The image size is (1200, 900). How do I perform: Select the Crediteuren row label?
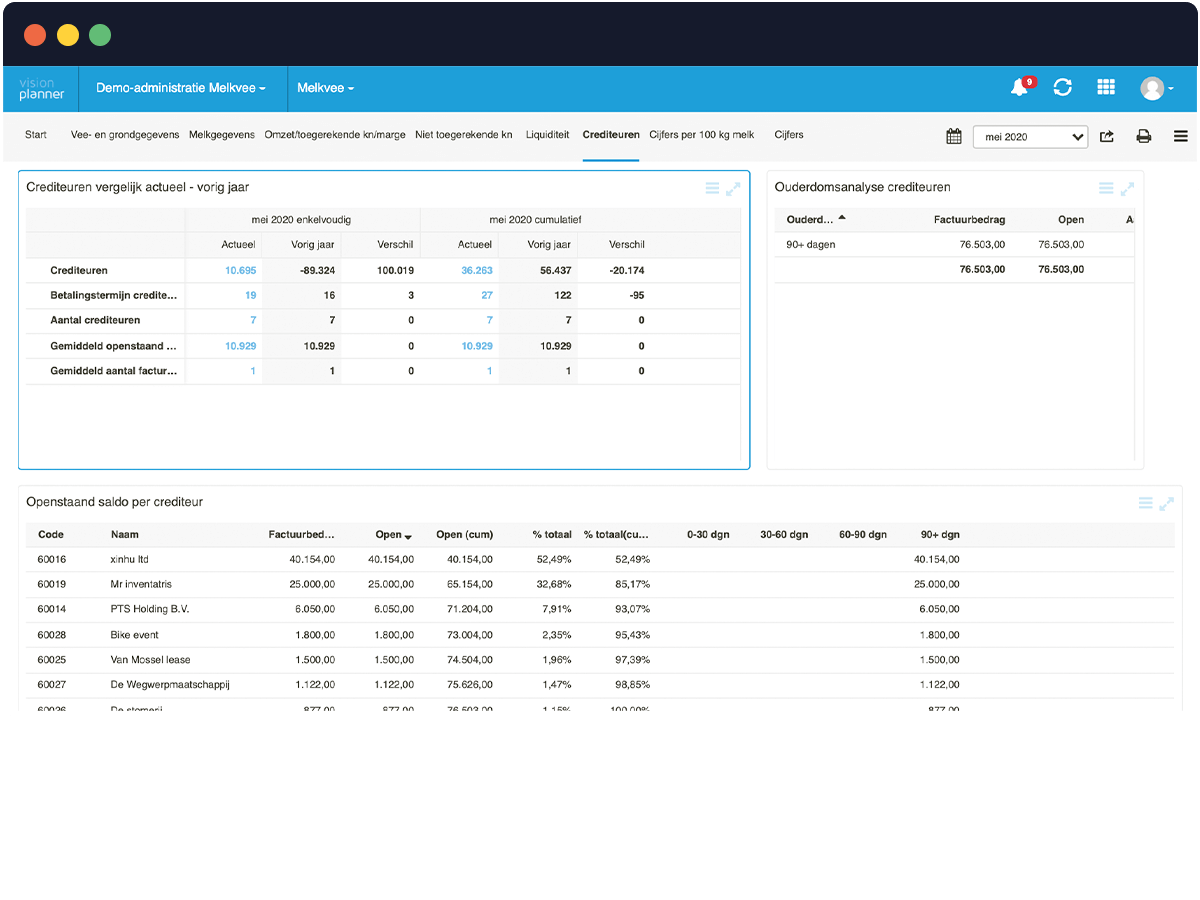coord(79,270)
